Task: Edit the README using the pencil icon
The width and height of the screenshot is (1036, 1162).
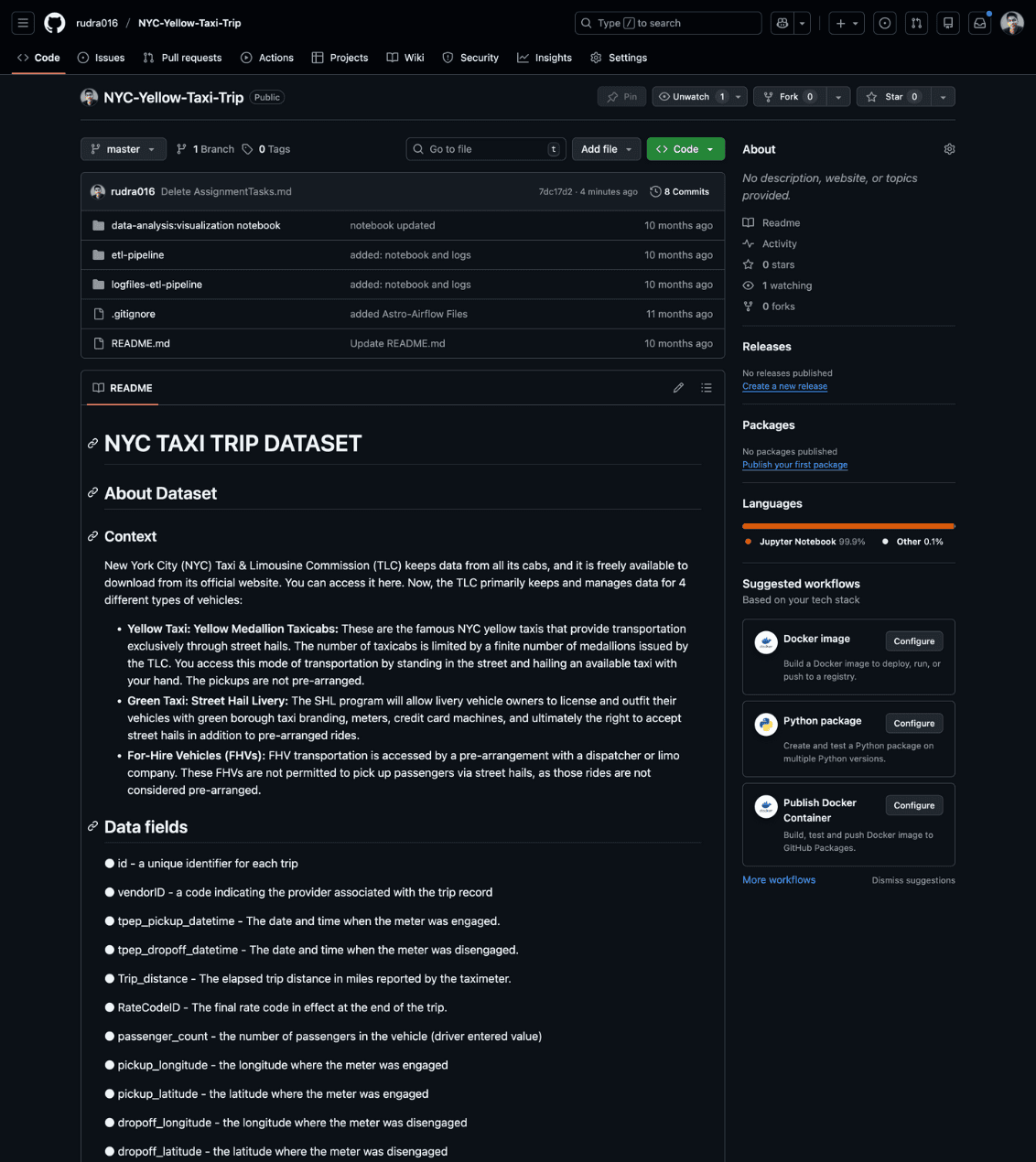Action: click(x=678, y=388)
